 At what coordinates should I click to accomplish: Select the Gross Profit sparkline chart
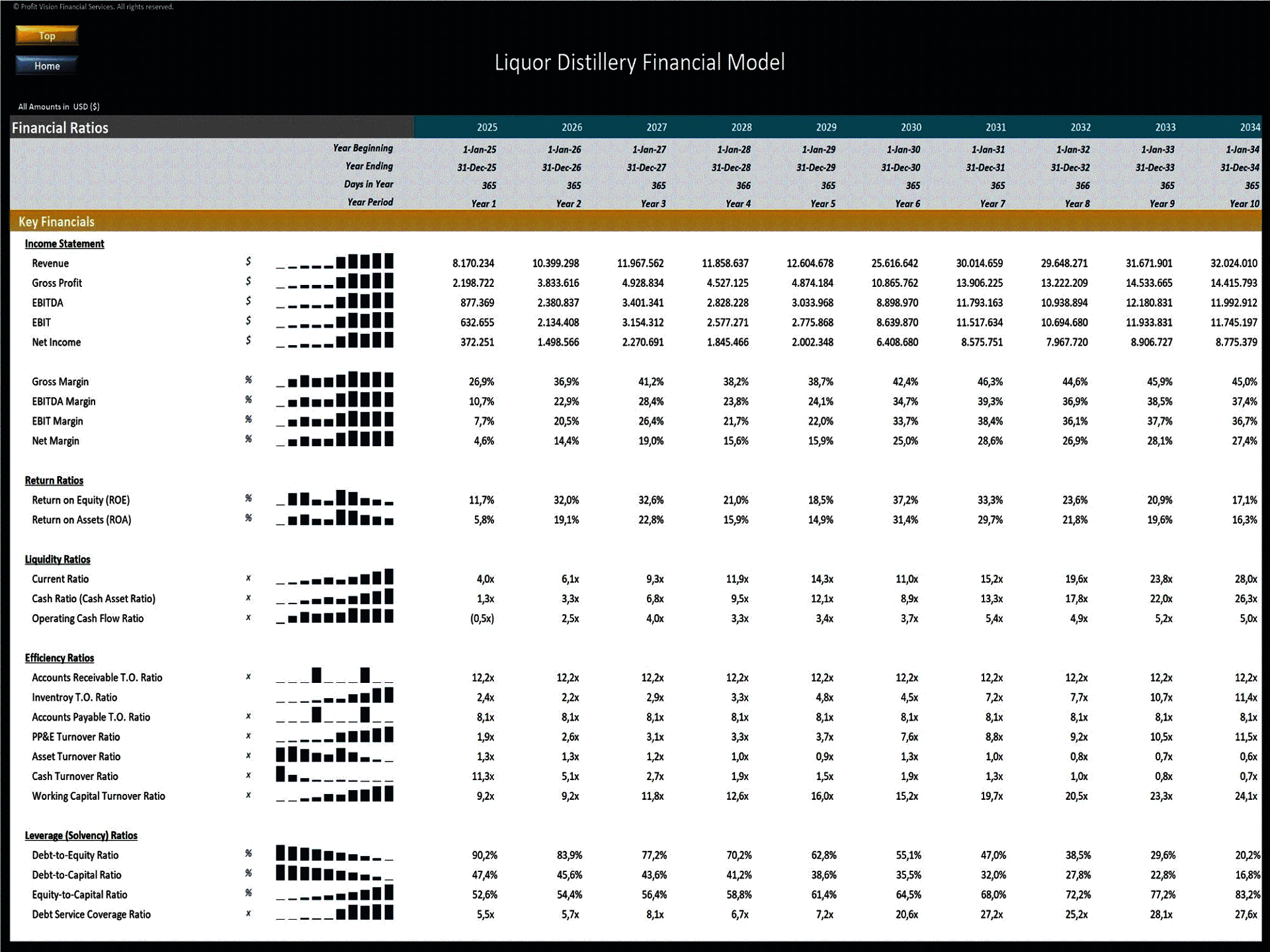[335, 281]
